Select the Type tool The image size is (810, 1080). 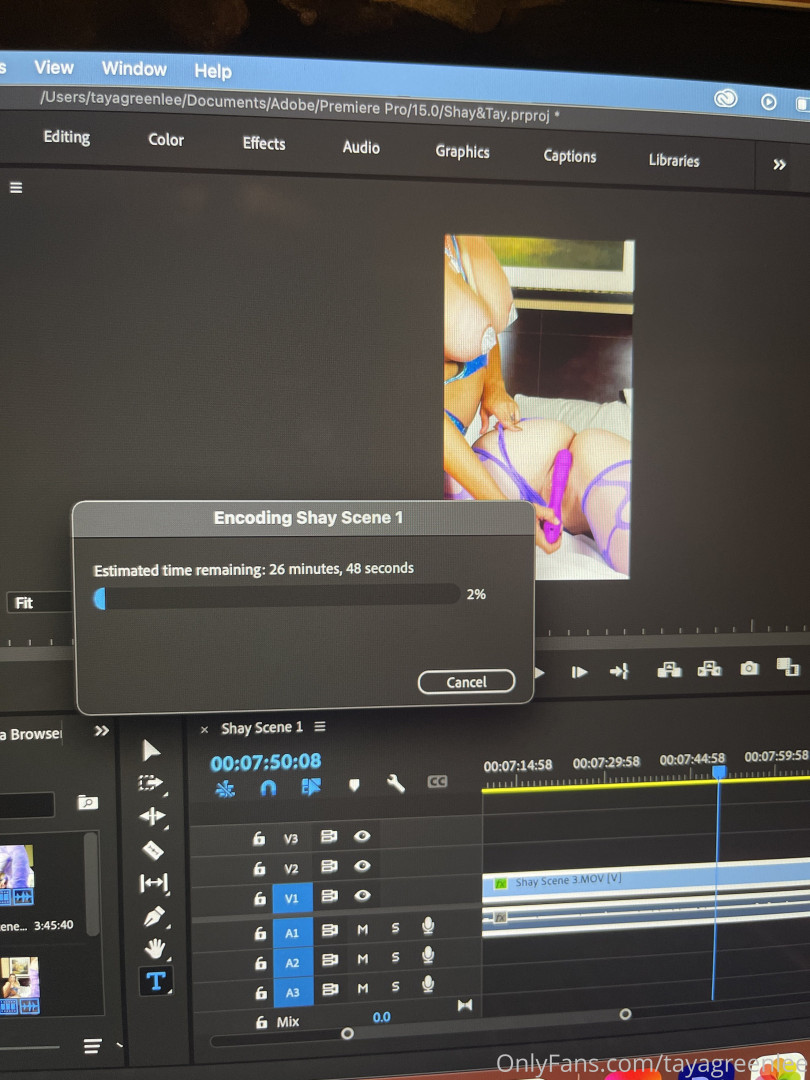click(156, 982)
